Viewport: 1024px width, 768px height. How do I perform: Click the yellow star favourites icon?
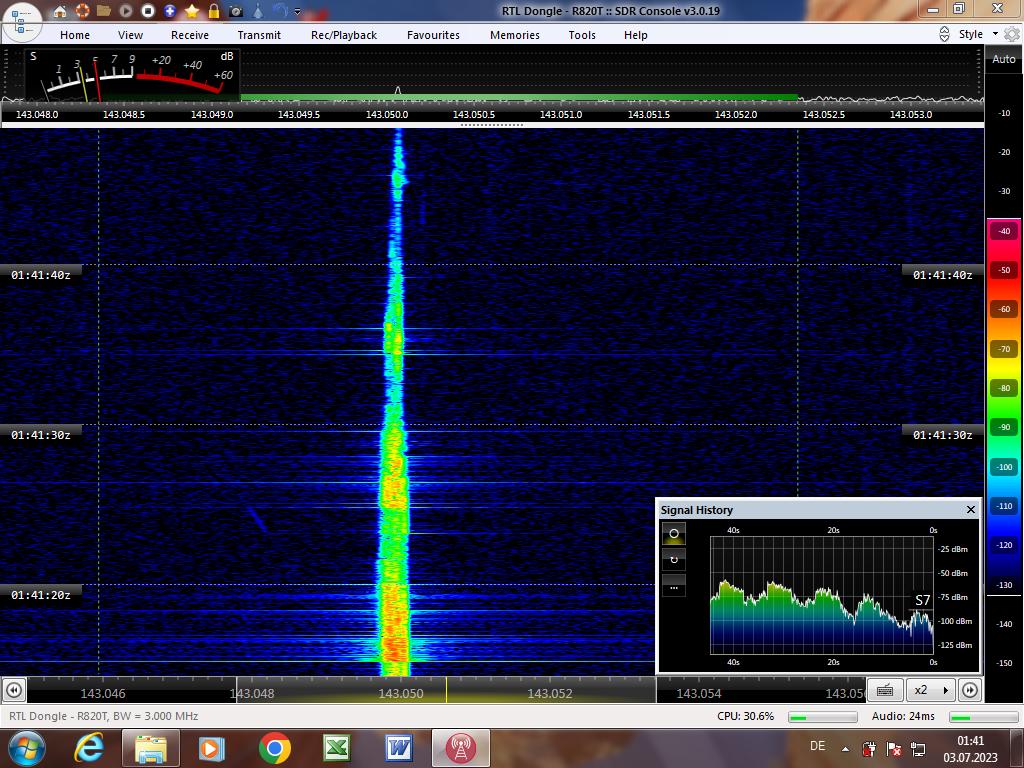192,10
